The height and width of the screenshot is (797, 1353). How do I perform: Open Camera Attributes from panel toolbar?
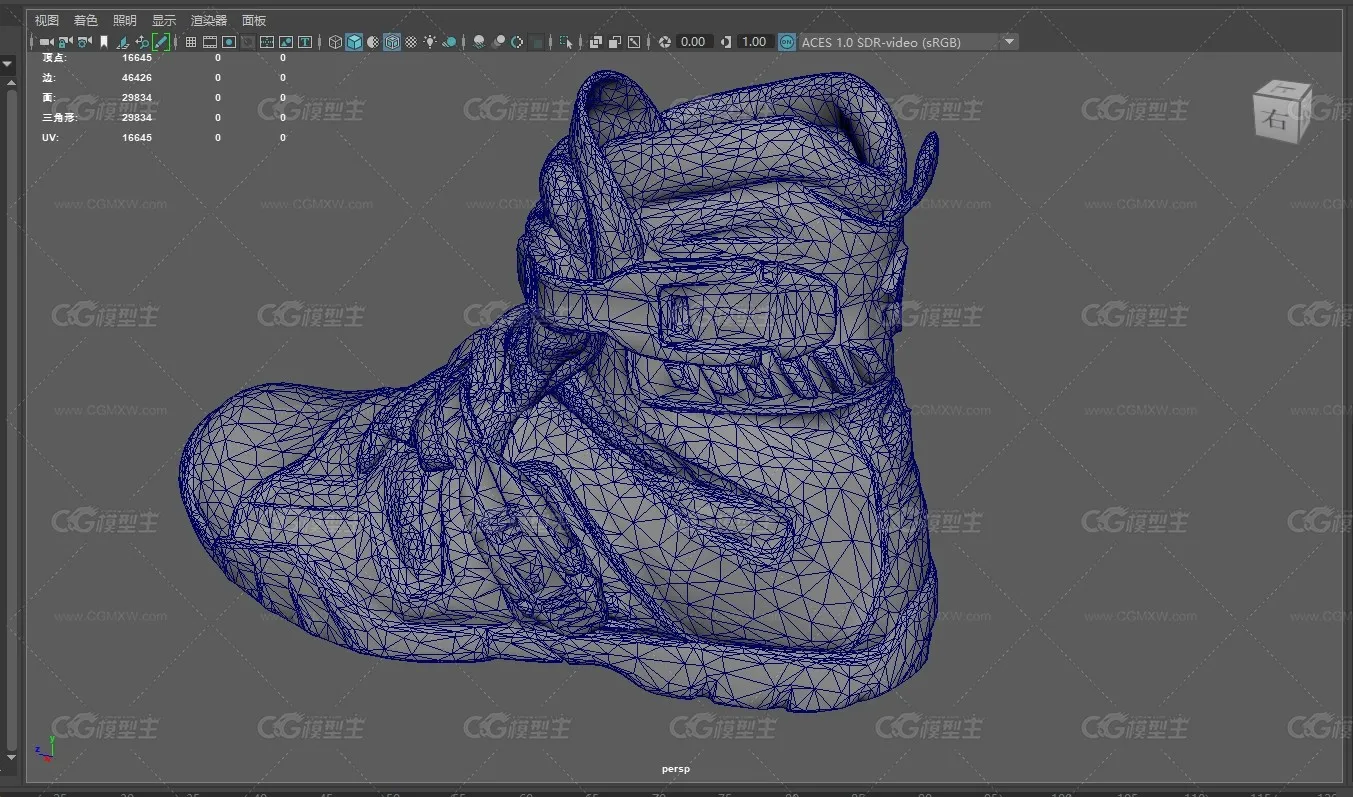[84, 42]
